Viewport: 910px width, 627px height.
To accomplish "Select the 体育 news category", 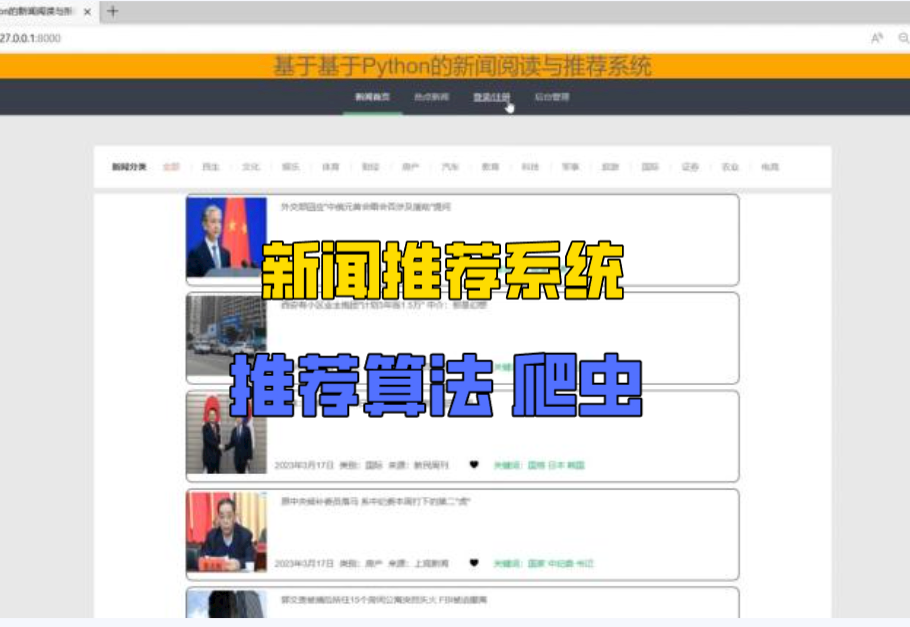I will pos(331,167).
